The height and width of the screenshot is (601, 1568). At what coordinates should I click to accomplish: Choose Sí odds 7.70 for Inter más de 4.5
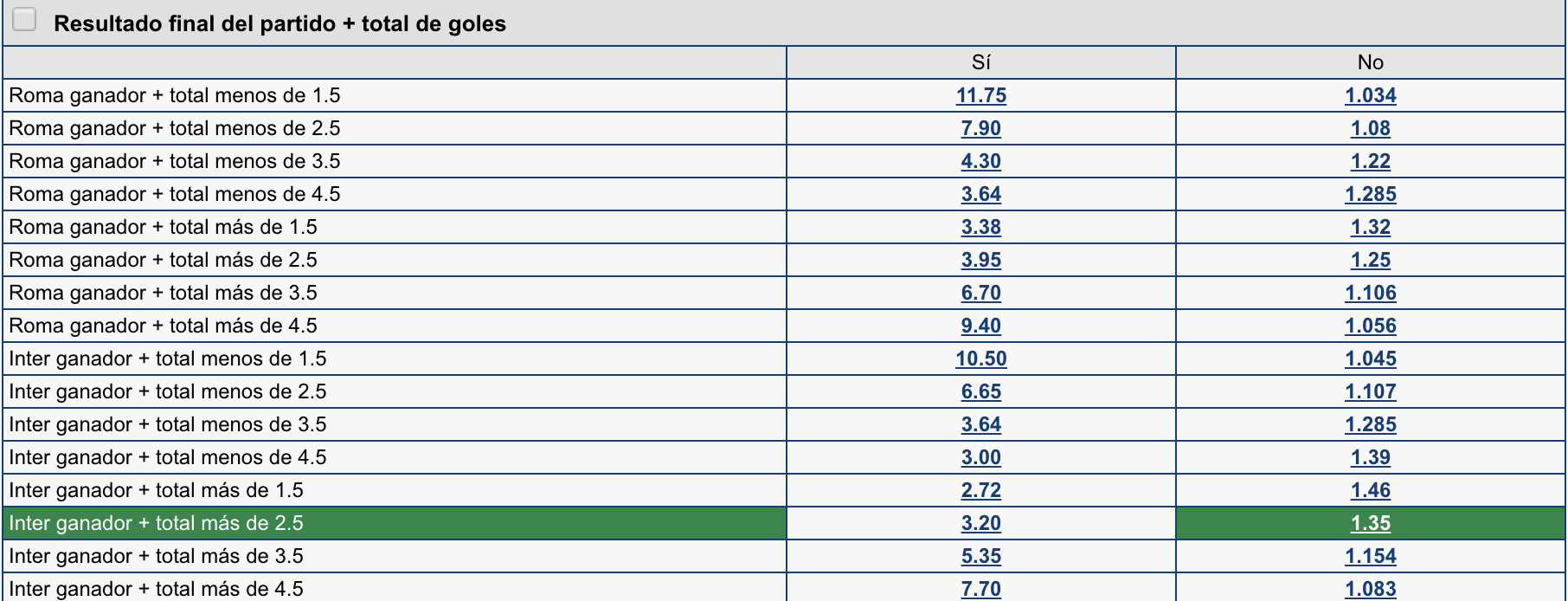pos(980,589)
